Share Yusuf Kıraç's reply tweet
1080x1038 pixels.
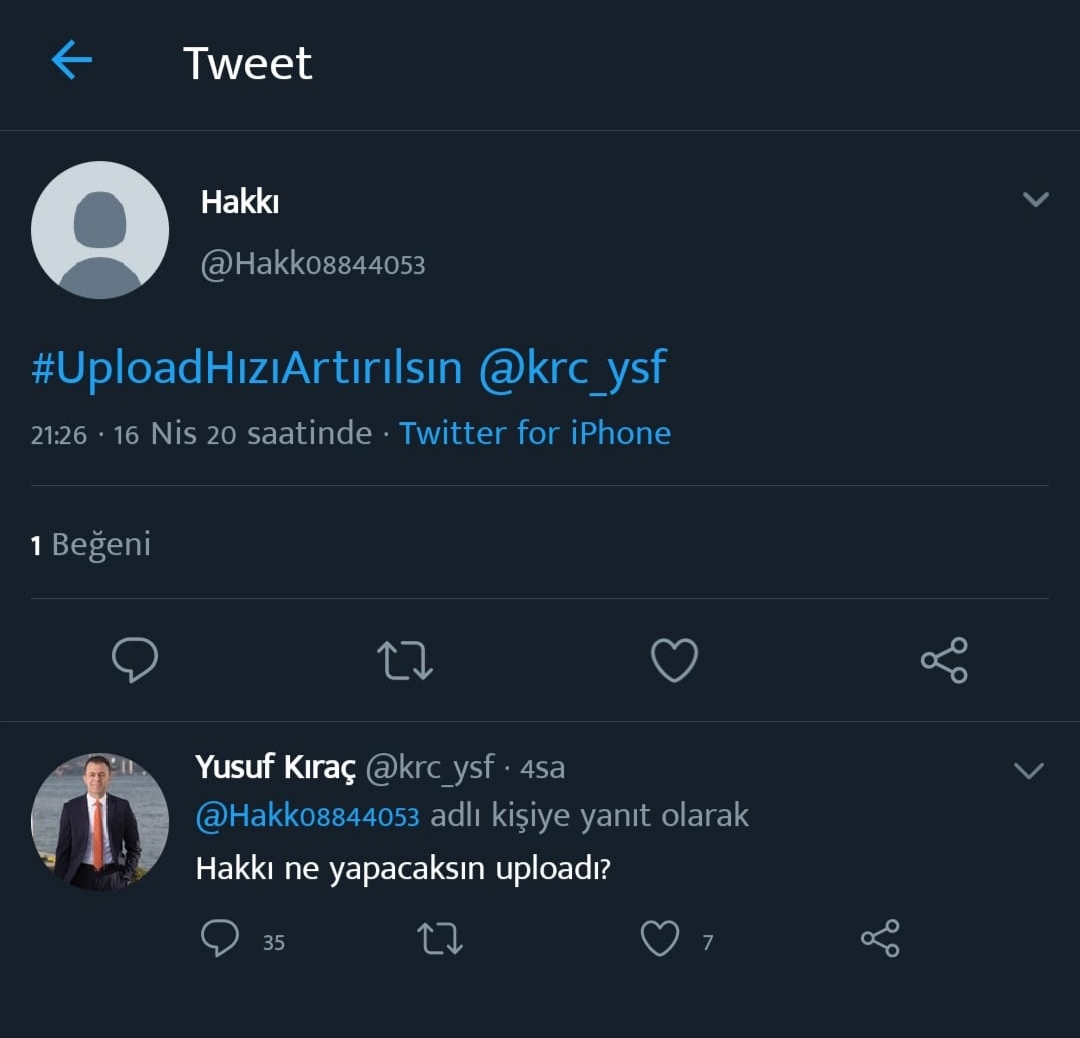pos(880,939)
